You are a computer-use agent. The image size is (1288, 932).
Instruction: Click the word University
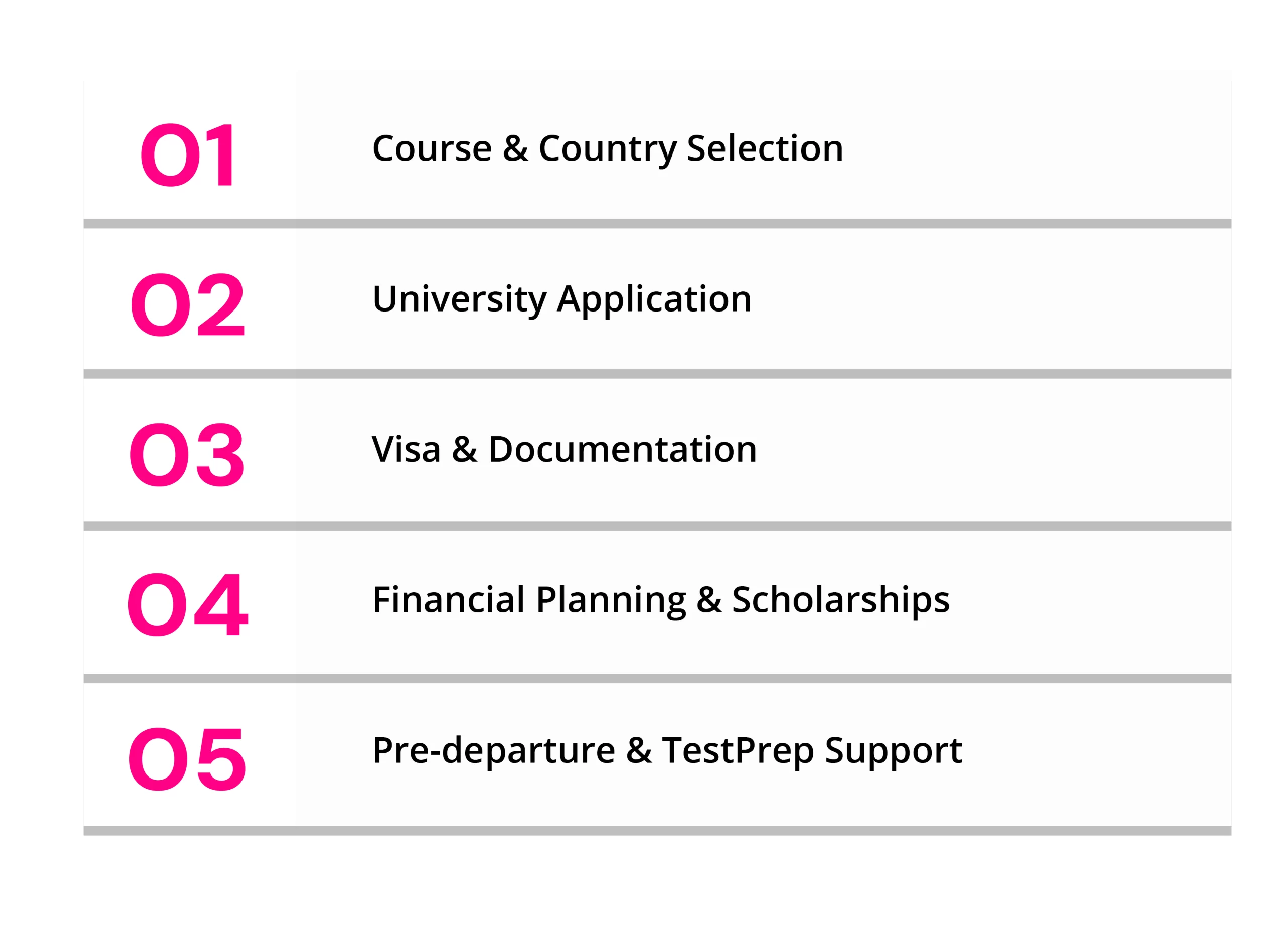tap(459, 300)
